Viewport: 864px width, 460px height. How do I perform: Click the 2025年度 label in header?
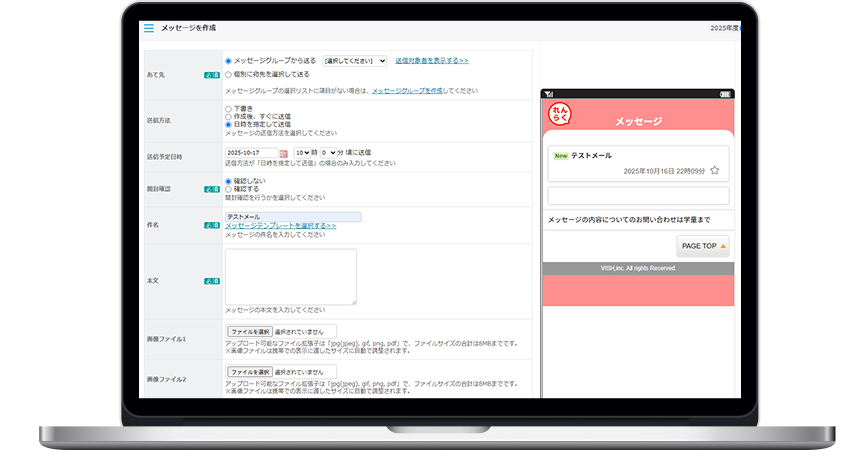724,28
